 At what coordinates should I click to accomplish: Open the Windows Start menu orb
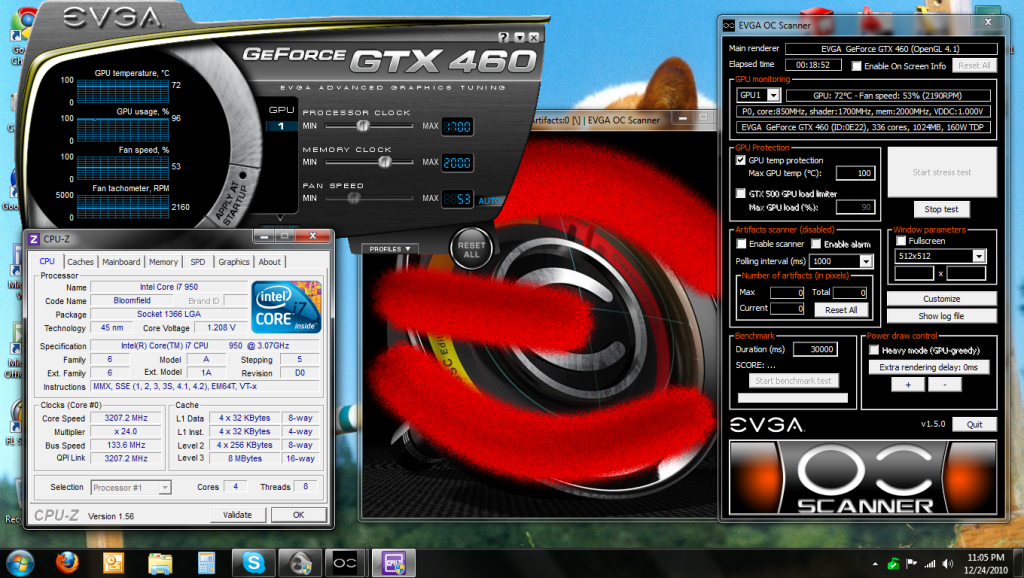pos(20,563)
